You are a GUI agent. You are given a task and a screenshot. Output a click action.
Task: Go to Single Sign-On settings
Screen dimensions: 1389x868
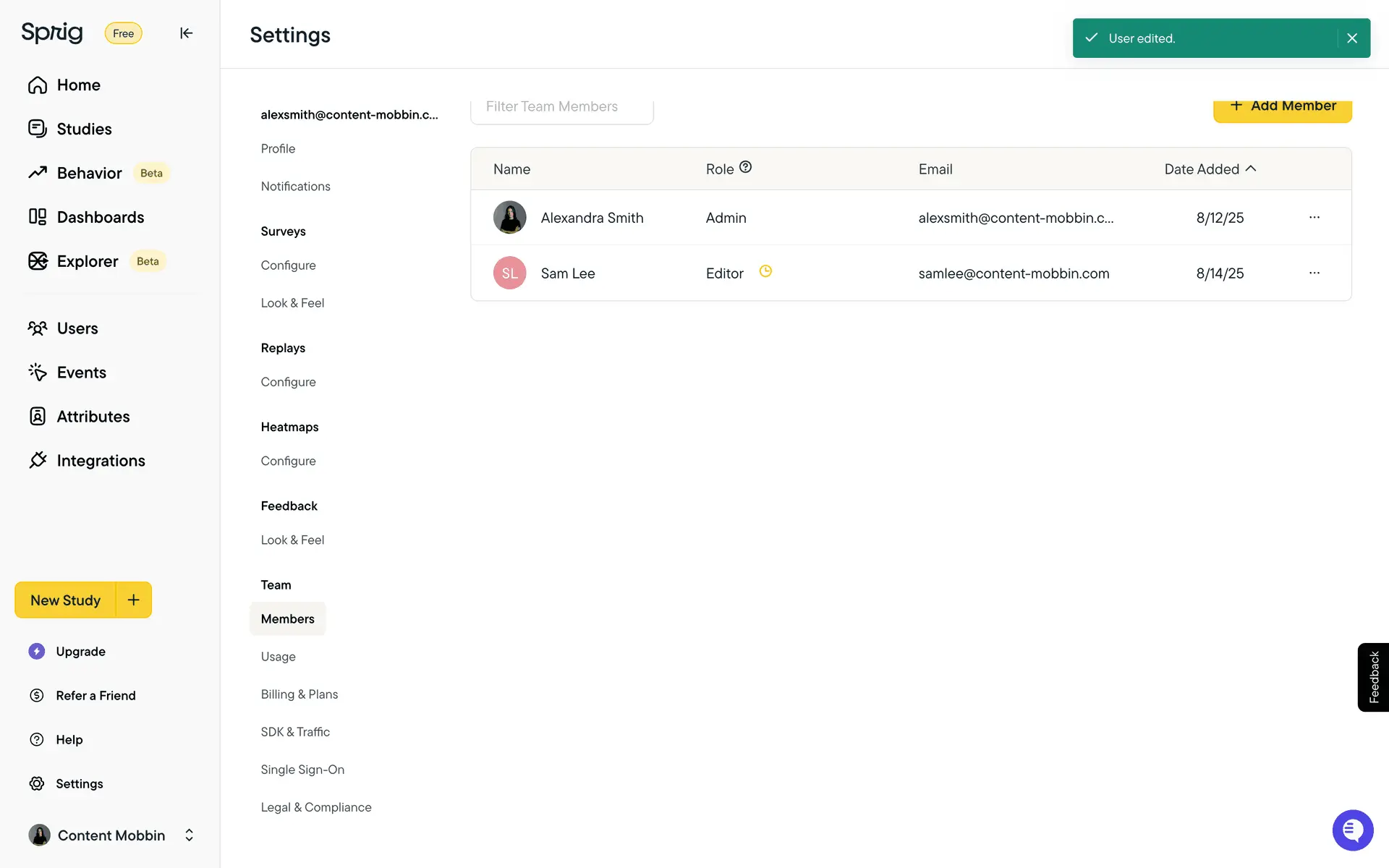point(302,770)
